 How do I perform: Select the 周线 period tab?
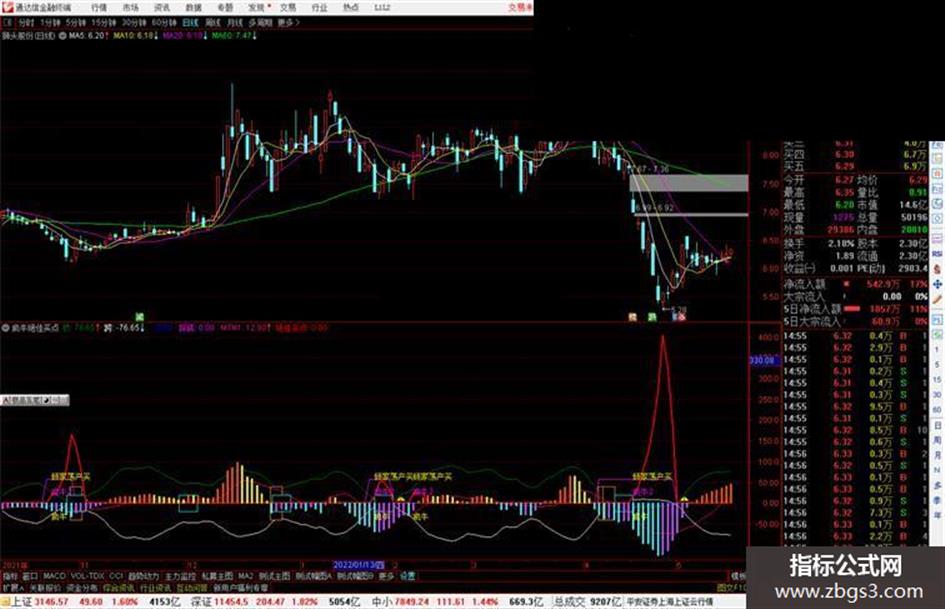213,22
